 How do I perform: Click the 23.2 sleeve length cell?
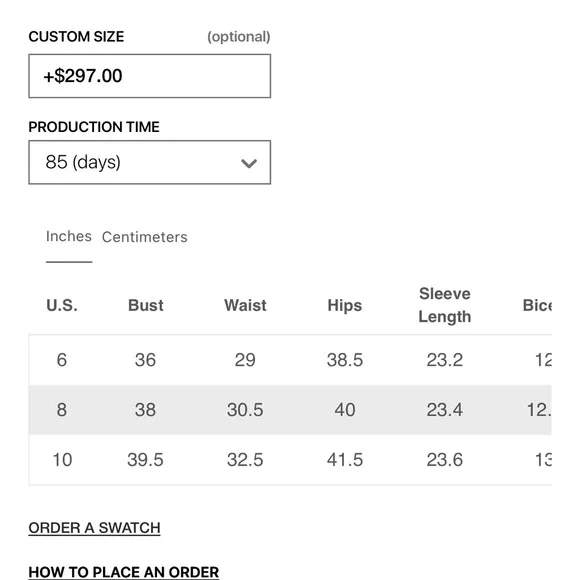[445, 360]
